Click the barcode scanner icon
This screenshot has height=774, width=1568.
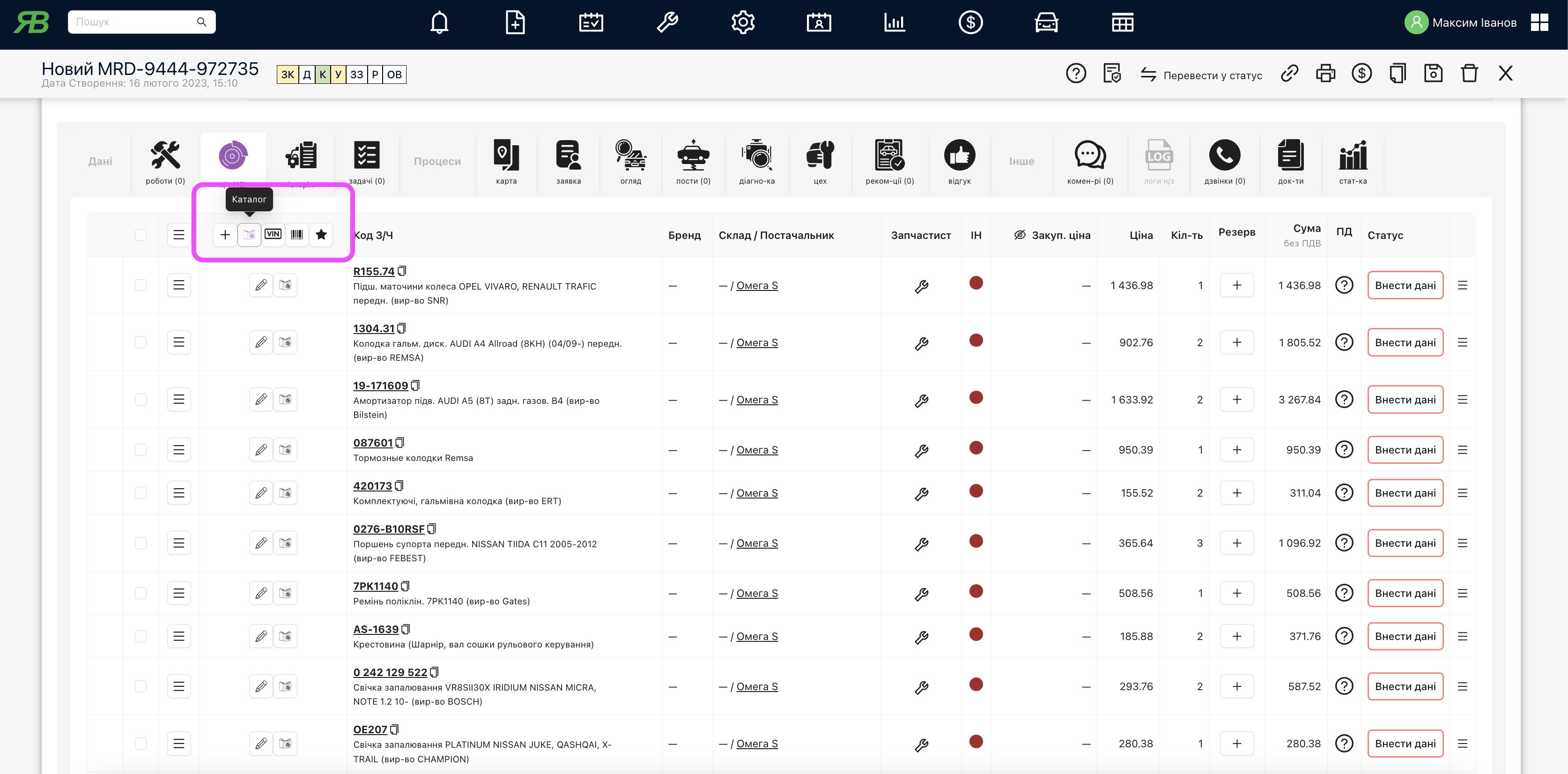[297, 234]
